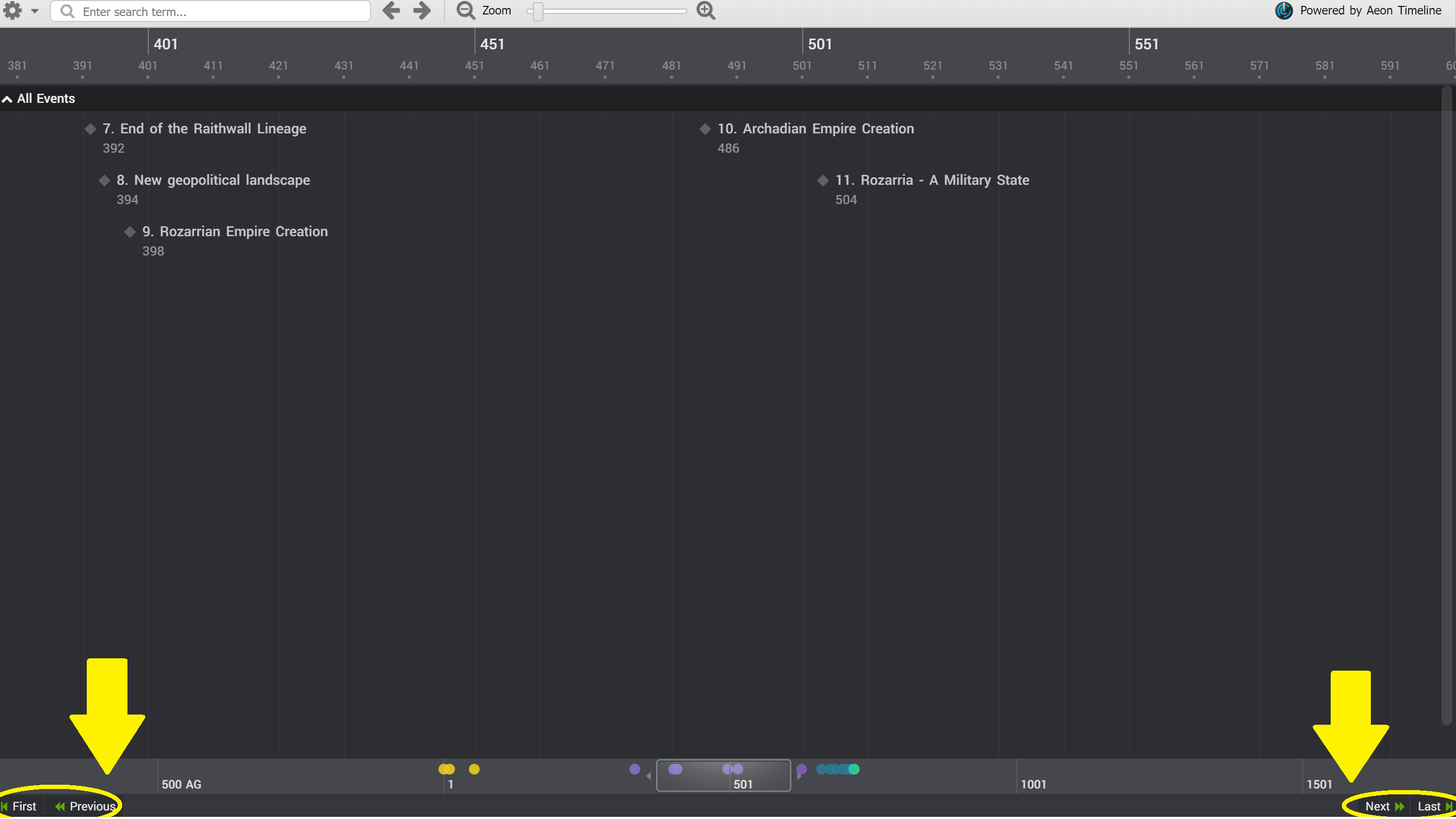Click the teal-green dot in the overview strip
Screen dimensions: 1456x819
click(x=854, y=769)
